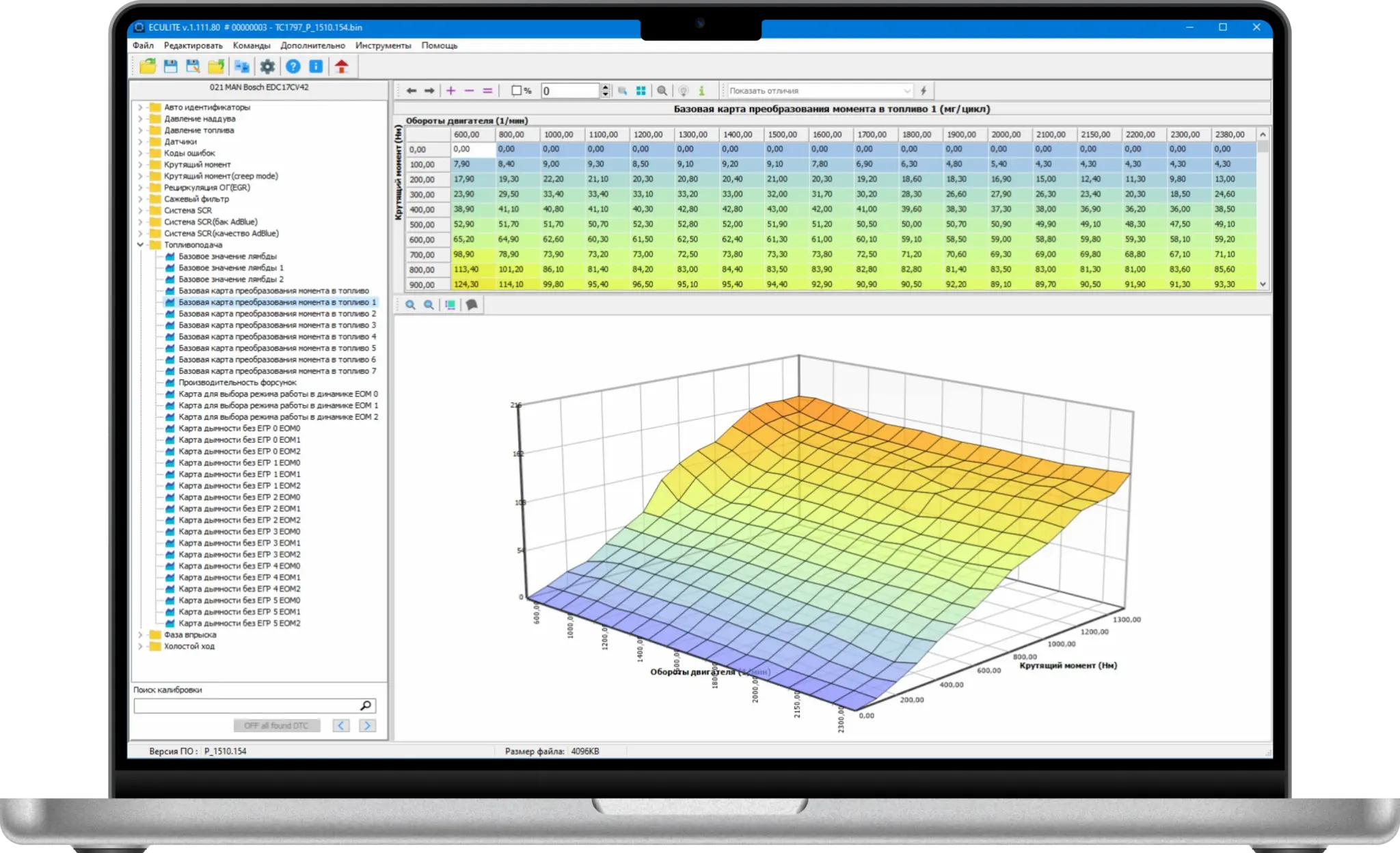This screenshot has width=1400, height=853.
Task: Click the table vertical scrollbar down arrow
Action: (1263, 284)
